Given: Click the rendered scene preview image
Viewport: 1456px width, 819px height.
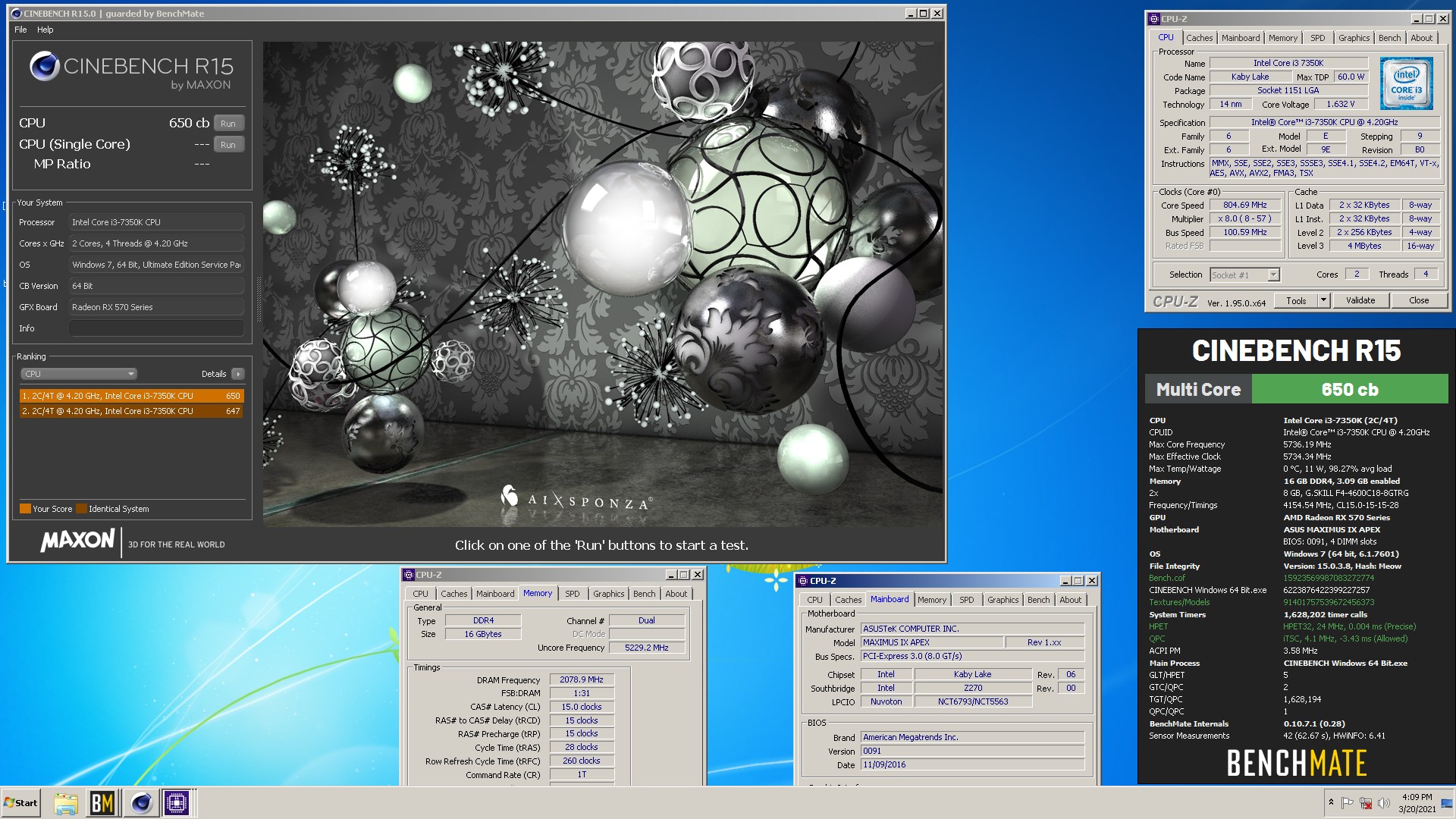Looking at the screenshot, I should click(x=603, y=284).
